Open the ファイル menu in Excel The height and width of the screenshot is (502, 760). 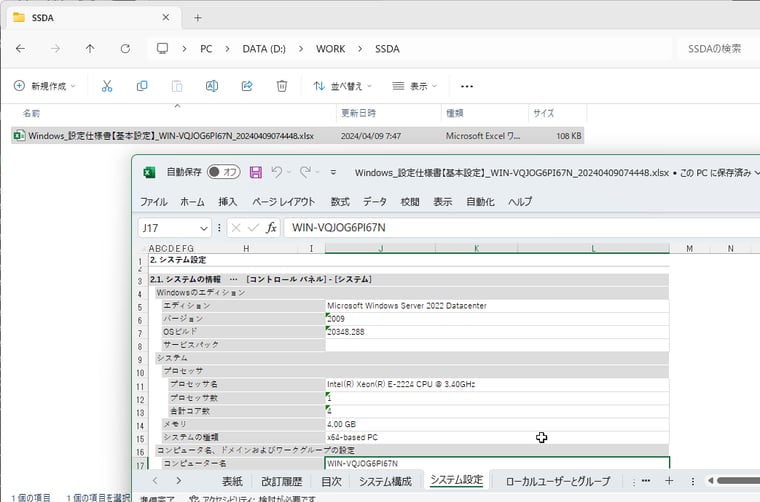(x=154, y=202)
